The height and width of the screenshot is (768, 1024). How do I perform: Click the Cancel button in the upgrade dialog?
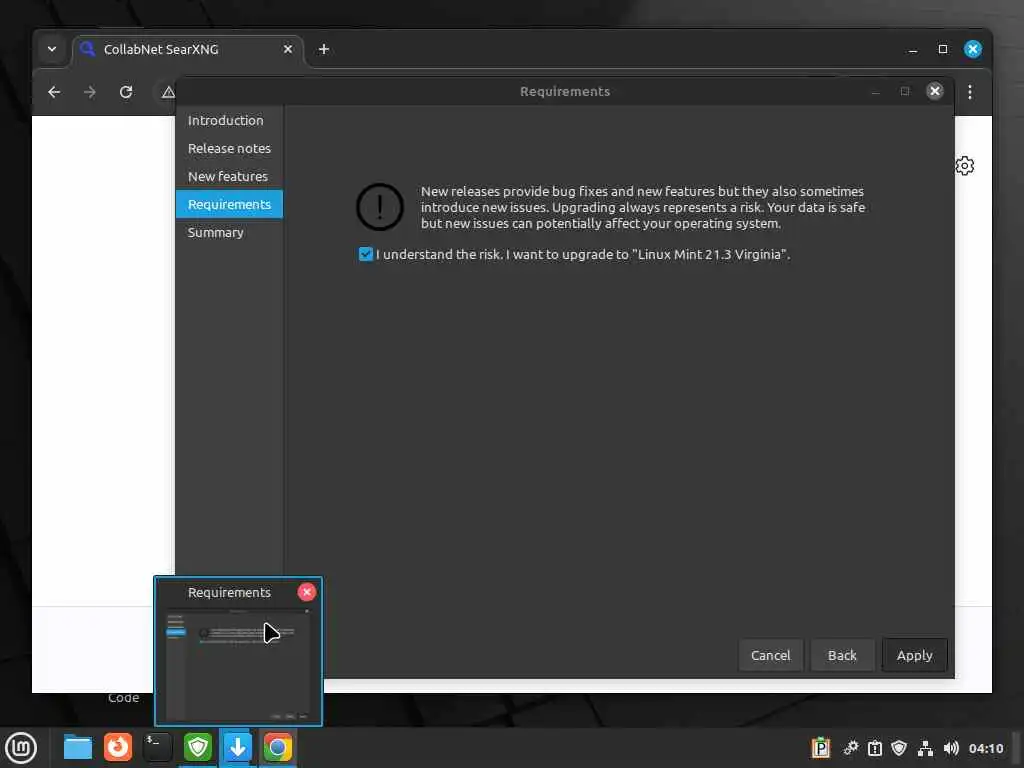[x=770, y=655]
